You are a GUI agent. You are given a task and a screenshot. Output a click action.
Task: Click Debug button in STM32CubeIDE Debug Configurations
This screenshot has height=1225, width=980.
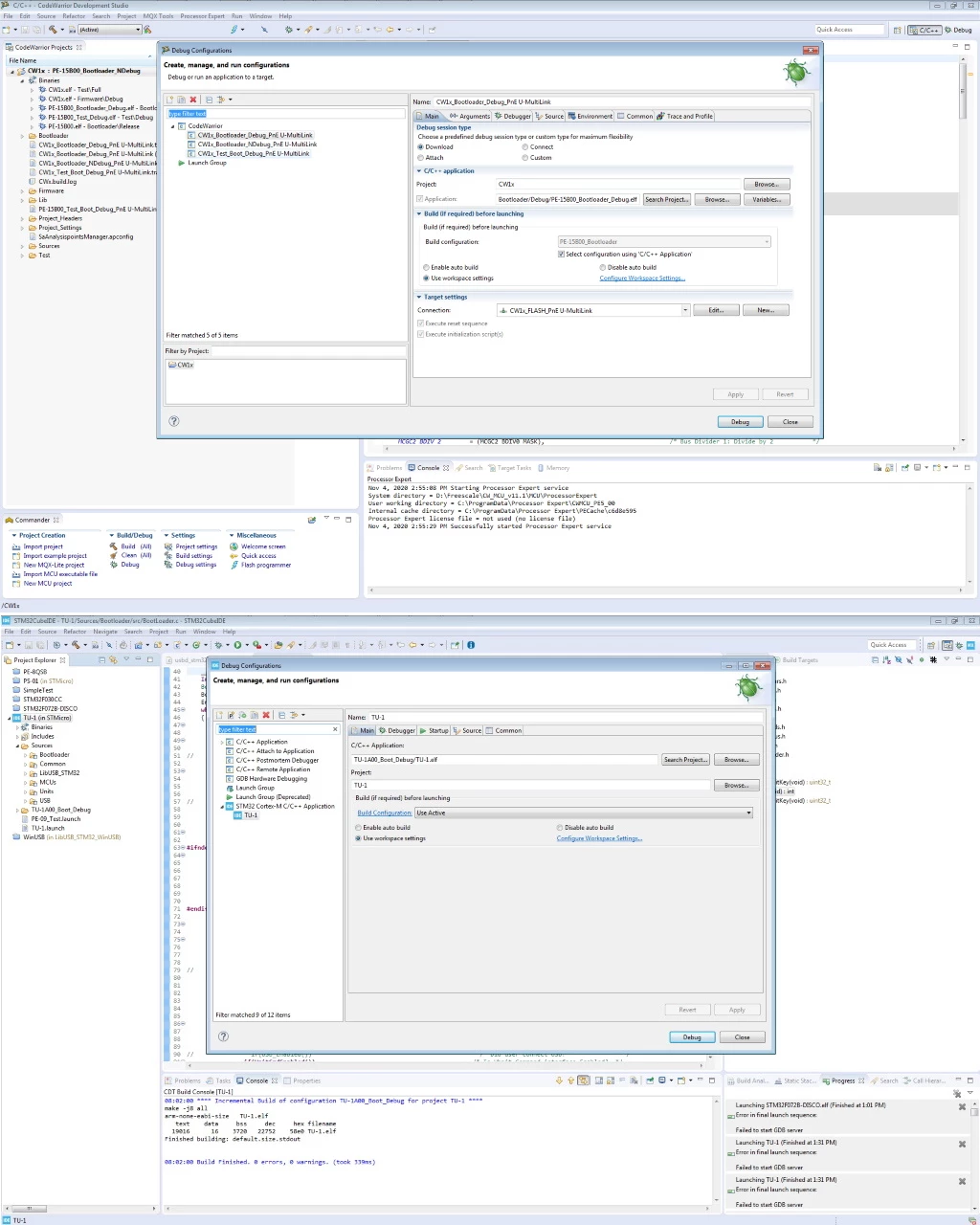click(692, 1037)
